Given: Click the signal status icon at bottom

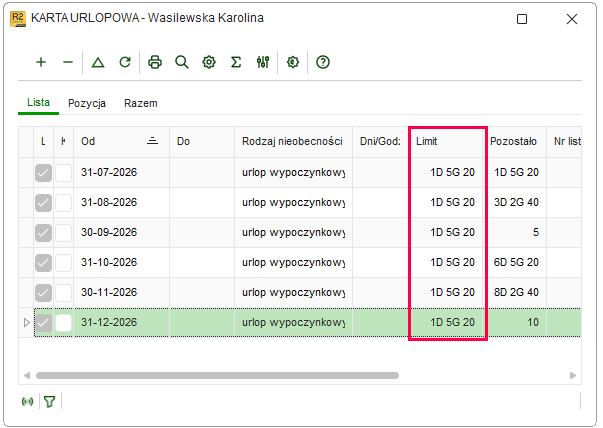Looking at the screenshot, I should [x=28, y=402].
